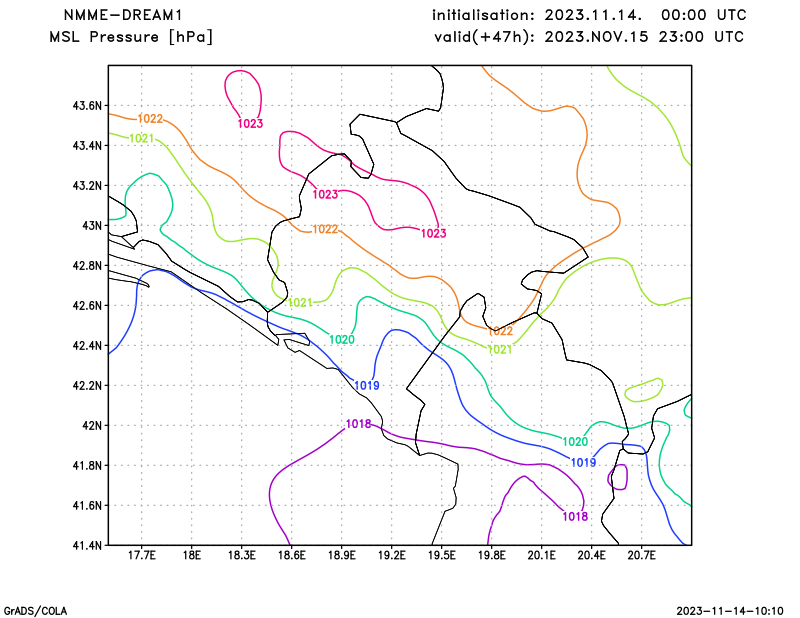This screenshot has width=800, height=618.
Task: Click the 42.4N latitude label
Action: click(x=87, y=345)
